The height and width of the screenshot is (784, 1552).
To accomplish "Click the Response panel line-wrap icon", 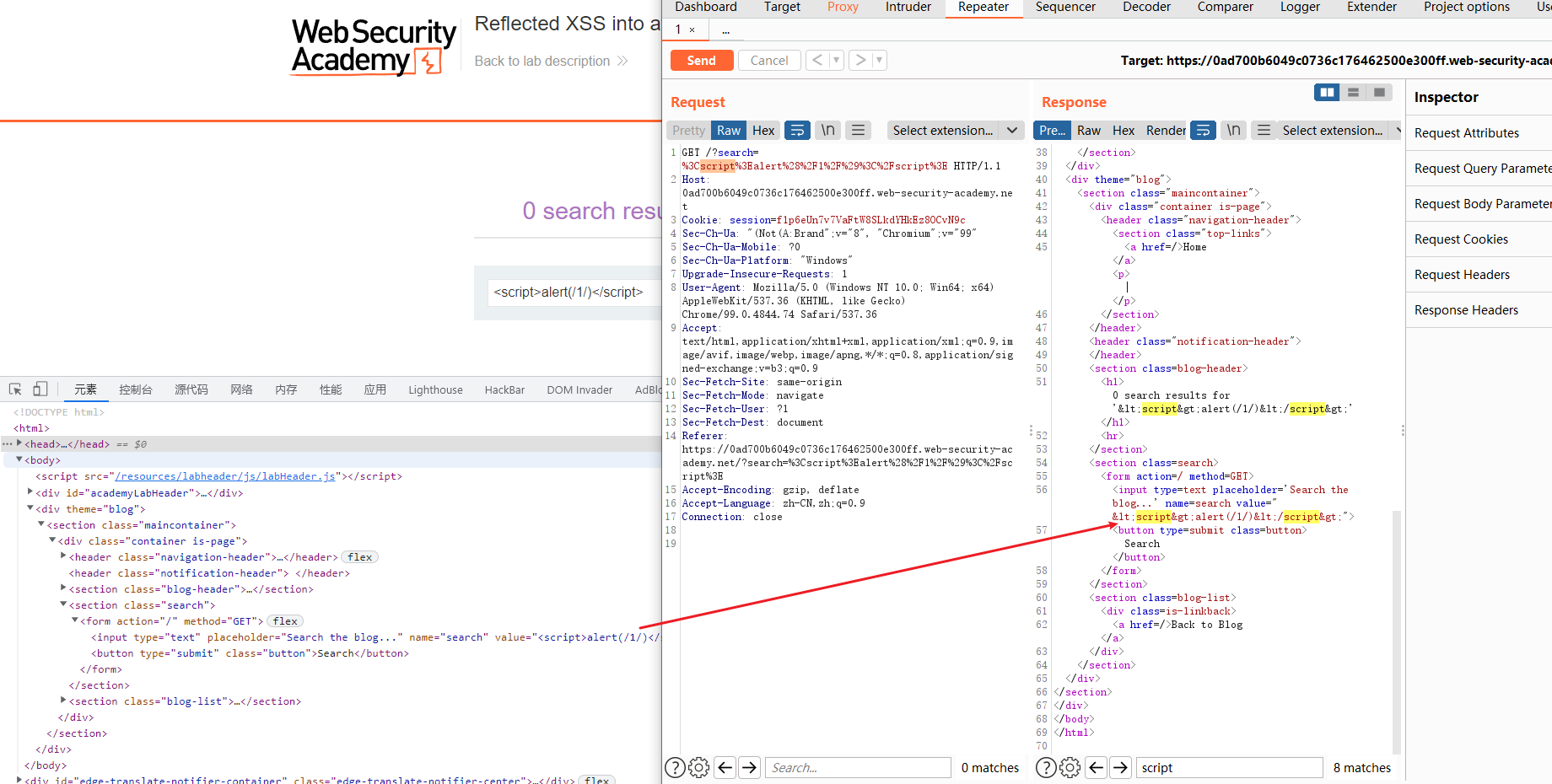I will pyautogui.click(x=1204, y=130).
